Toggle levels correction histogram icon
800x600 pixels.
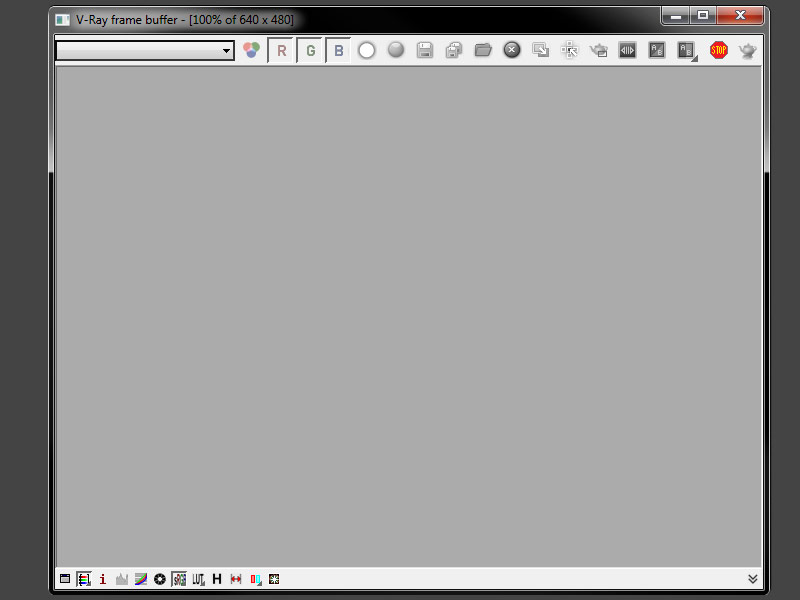(x=122, y=579)
